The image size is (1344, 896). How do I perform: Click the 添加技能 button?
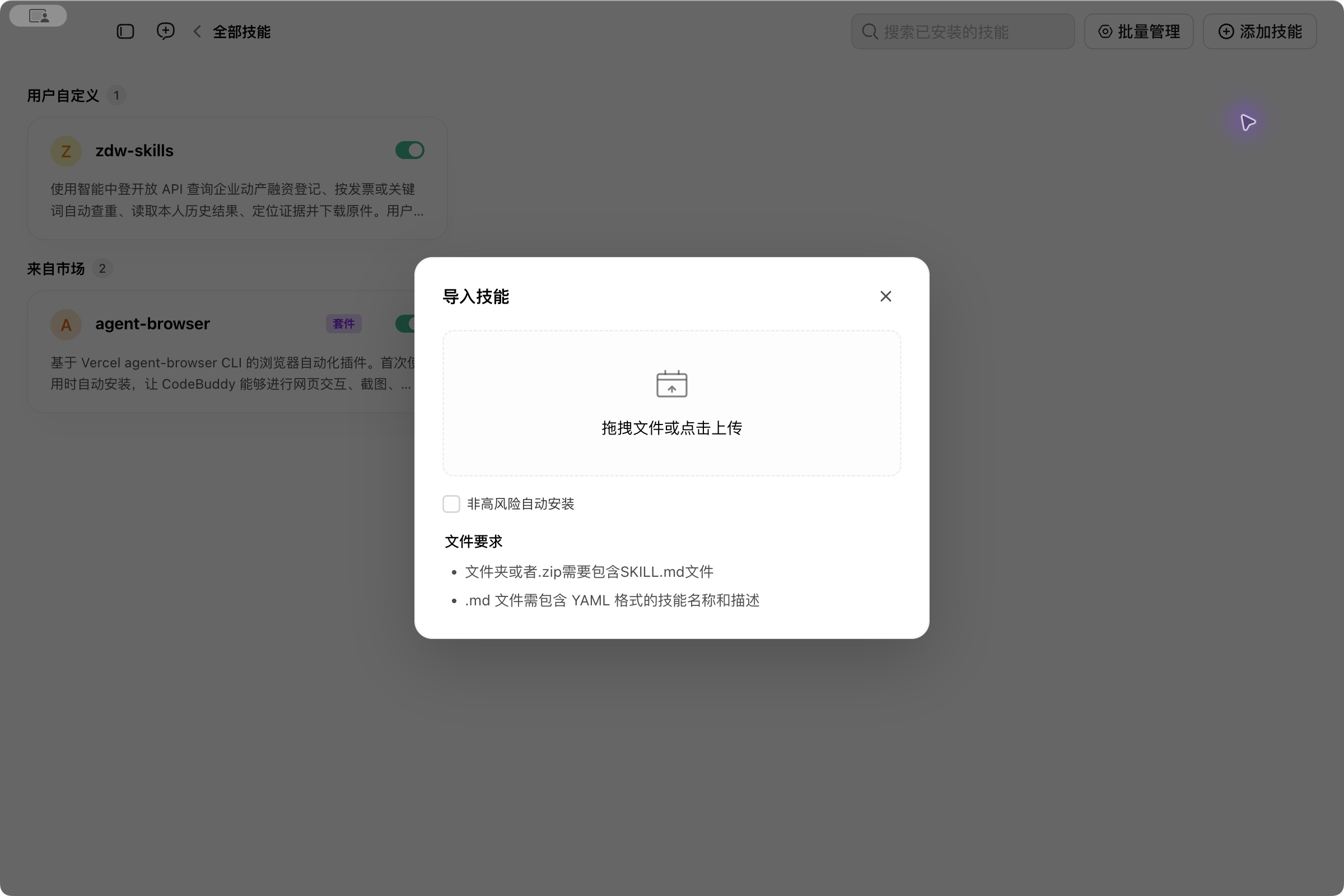1259,31
